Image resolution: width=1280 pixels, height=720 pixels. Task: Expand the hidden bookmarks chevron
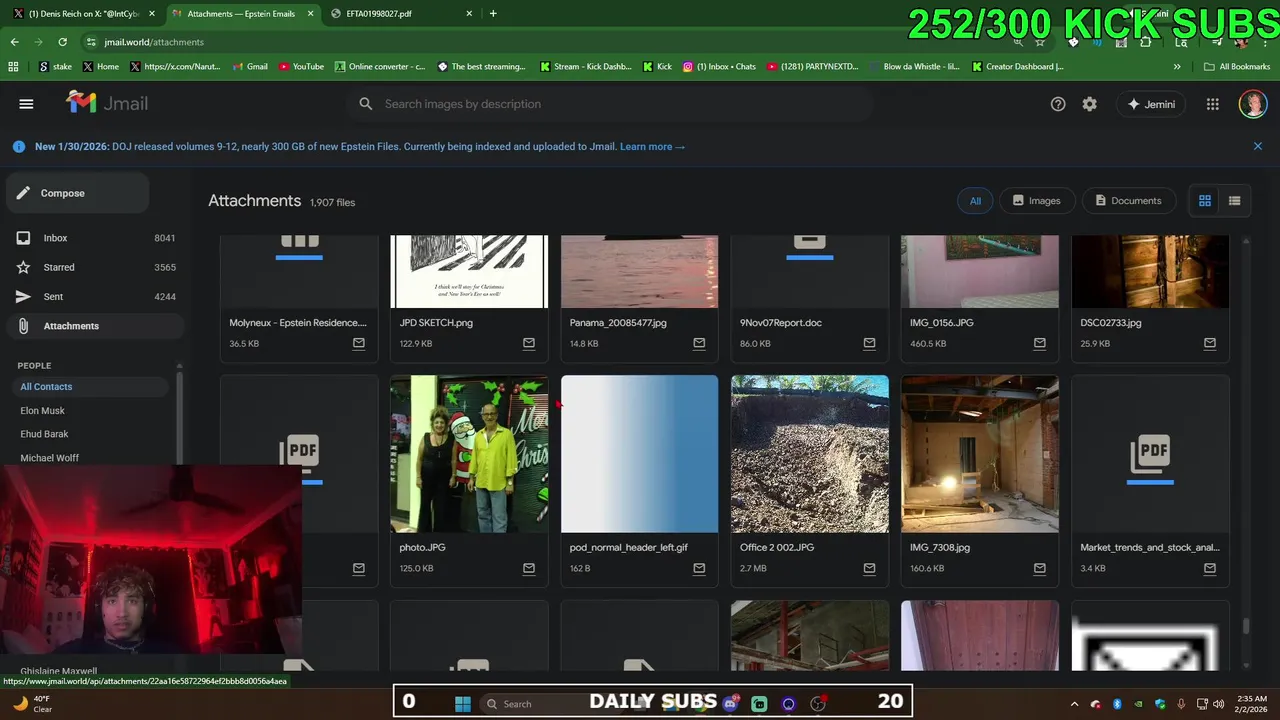pos(1177,66)
